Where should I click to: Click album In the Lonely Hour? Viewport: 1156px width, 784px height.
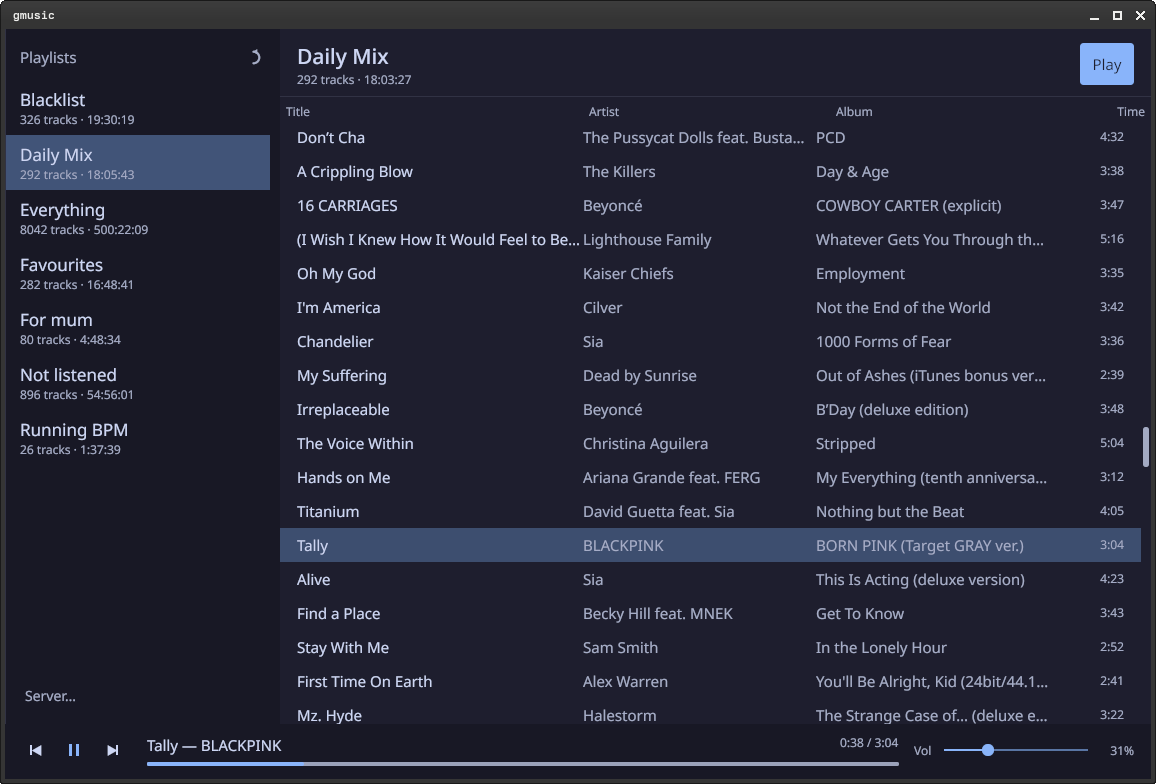[x=881, y=648]
